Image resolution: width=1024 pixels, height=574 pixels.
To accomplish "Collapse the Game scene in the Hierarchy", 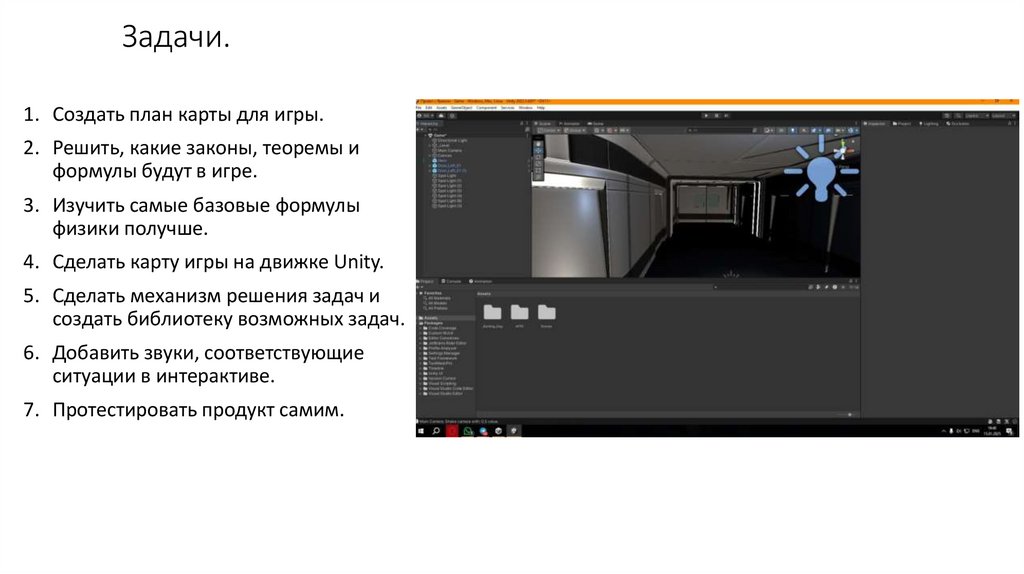I will pos(425,135).
